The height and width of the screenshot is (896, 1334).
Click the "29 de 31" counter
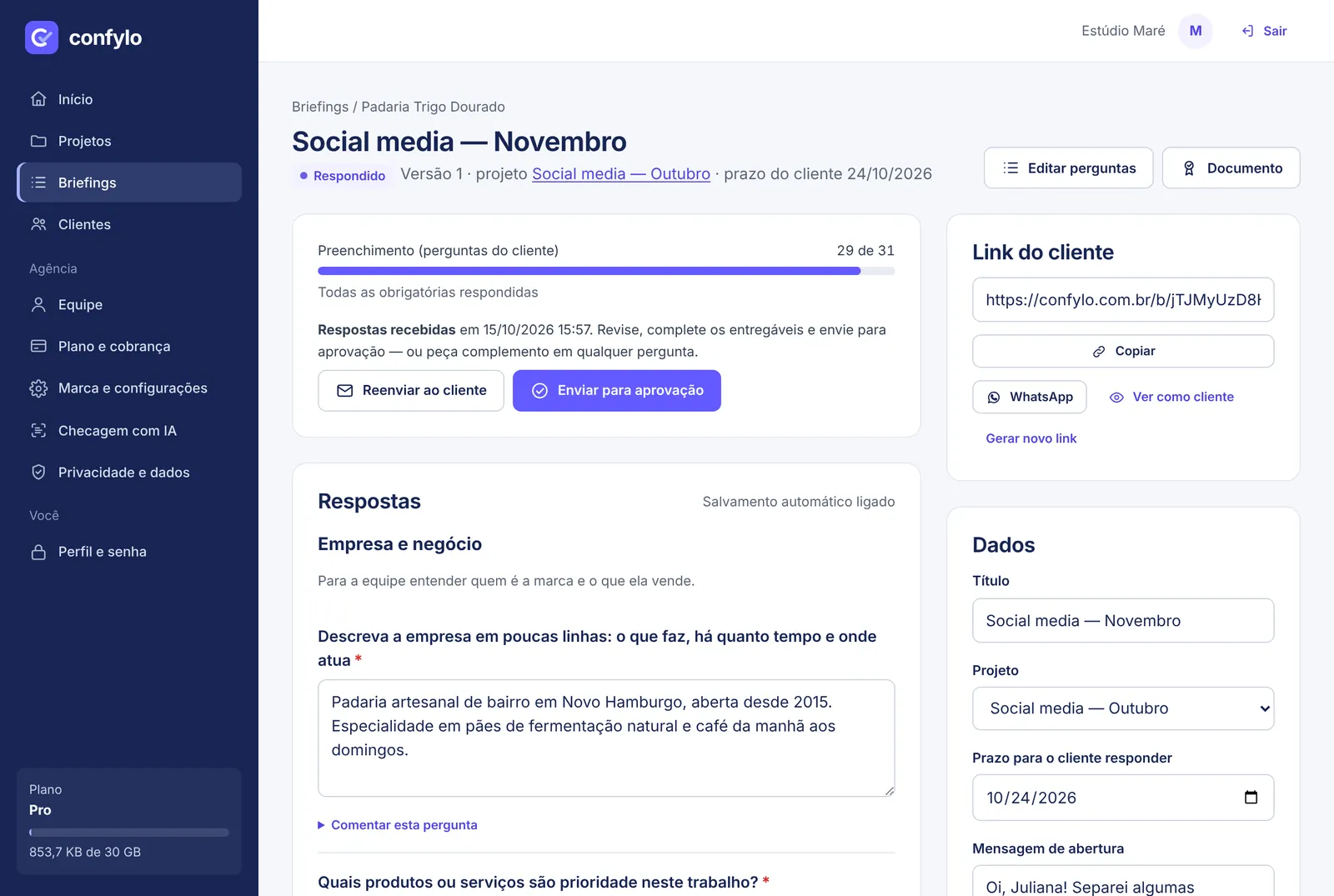click(865, 251)
